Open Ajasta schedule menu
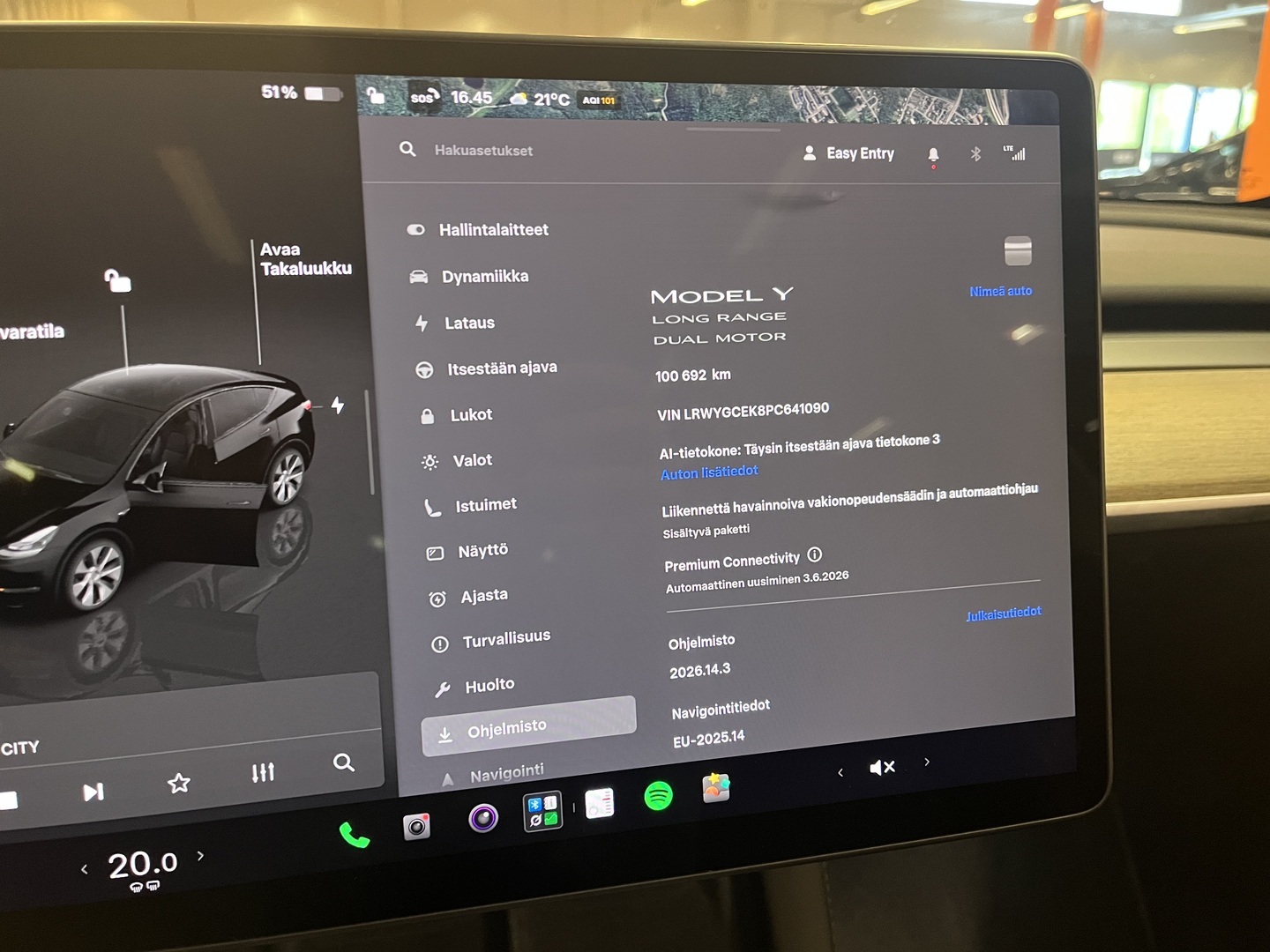Viewport: 1270px width, 952px height. 468,597
